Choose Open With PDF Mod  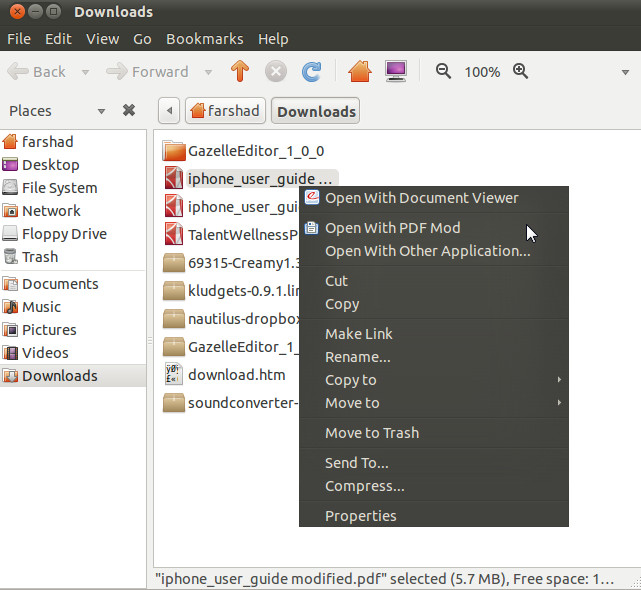pyautogui.click(x=434, y=228)
